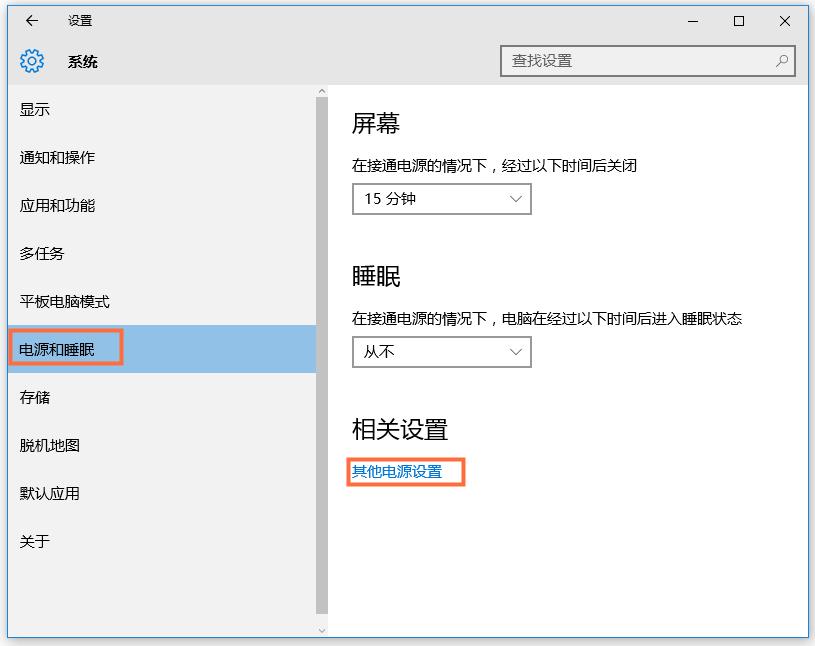This screenshot has height=646, width=815.
Task: Open 应用和功能 settings
Action: (55, 205)
